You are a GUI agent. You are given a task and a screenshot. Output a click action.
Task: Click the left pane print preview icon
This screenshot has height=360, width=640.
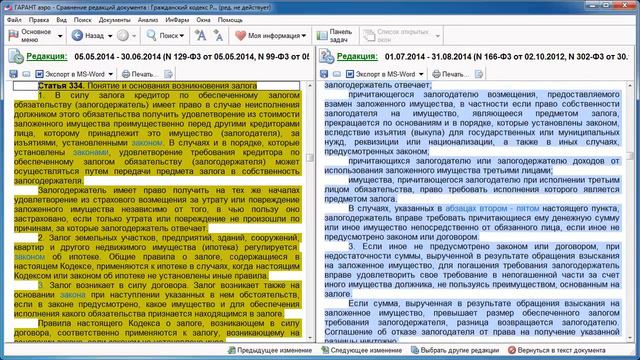point(168,74)
